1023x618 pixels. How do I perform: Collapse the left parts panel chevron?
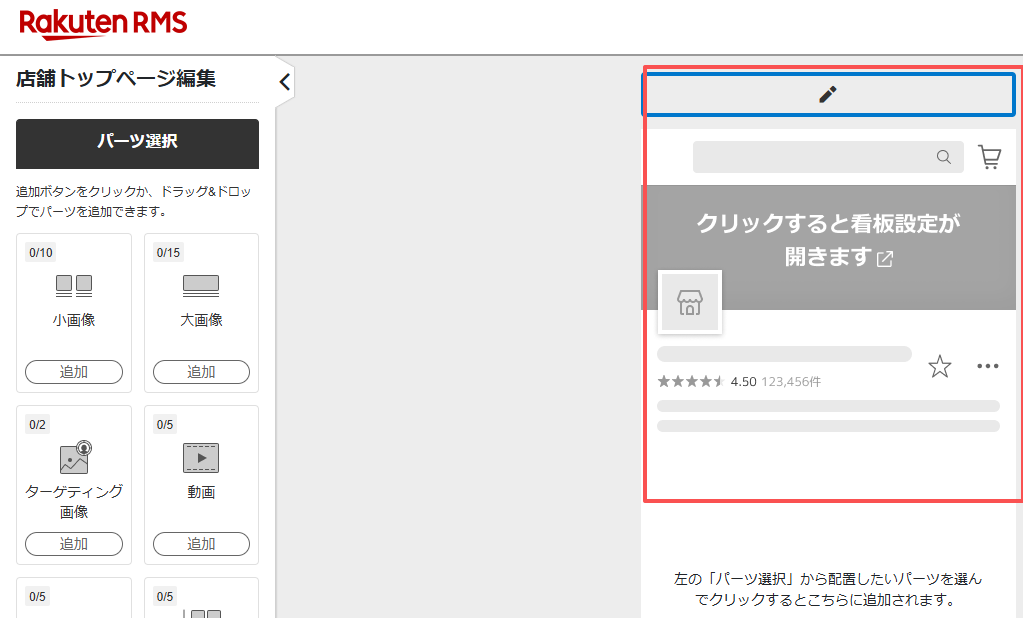click(284, 82)
